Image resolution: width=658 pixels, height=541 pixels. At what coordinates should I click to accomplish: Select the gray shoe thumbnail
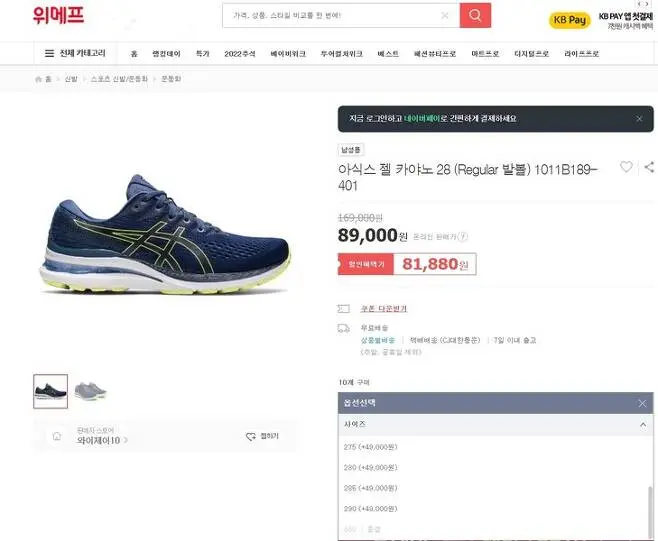click(x=91, y=391)
